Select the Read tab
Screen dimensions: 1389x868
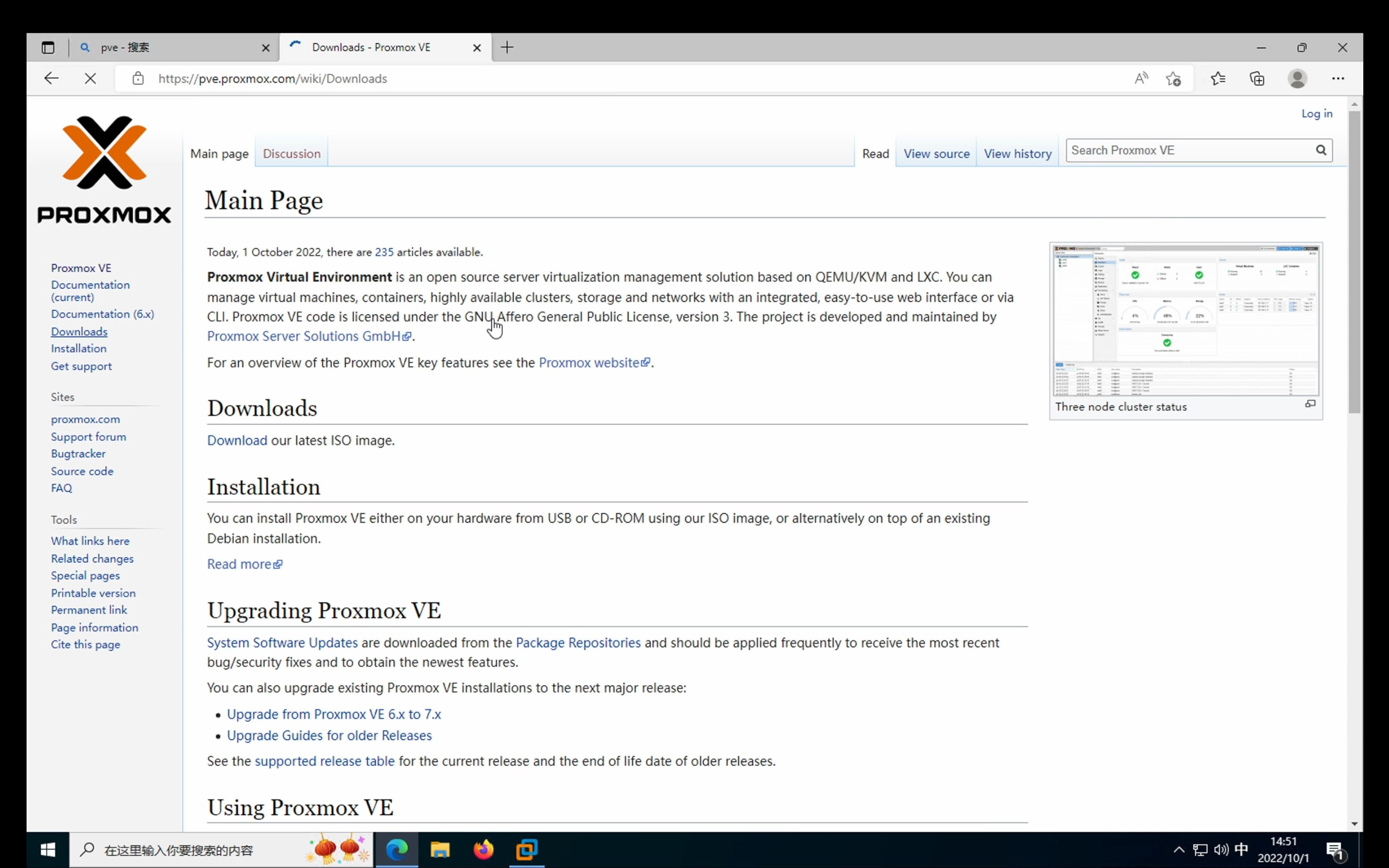(x=875, y=154)
